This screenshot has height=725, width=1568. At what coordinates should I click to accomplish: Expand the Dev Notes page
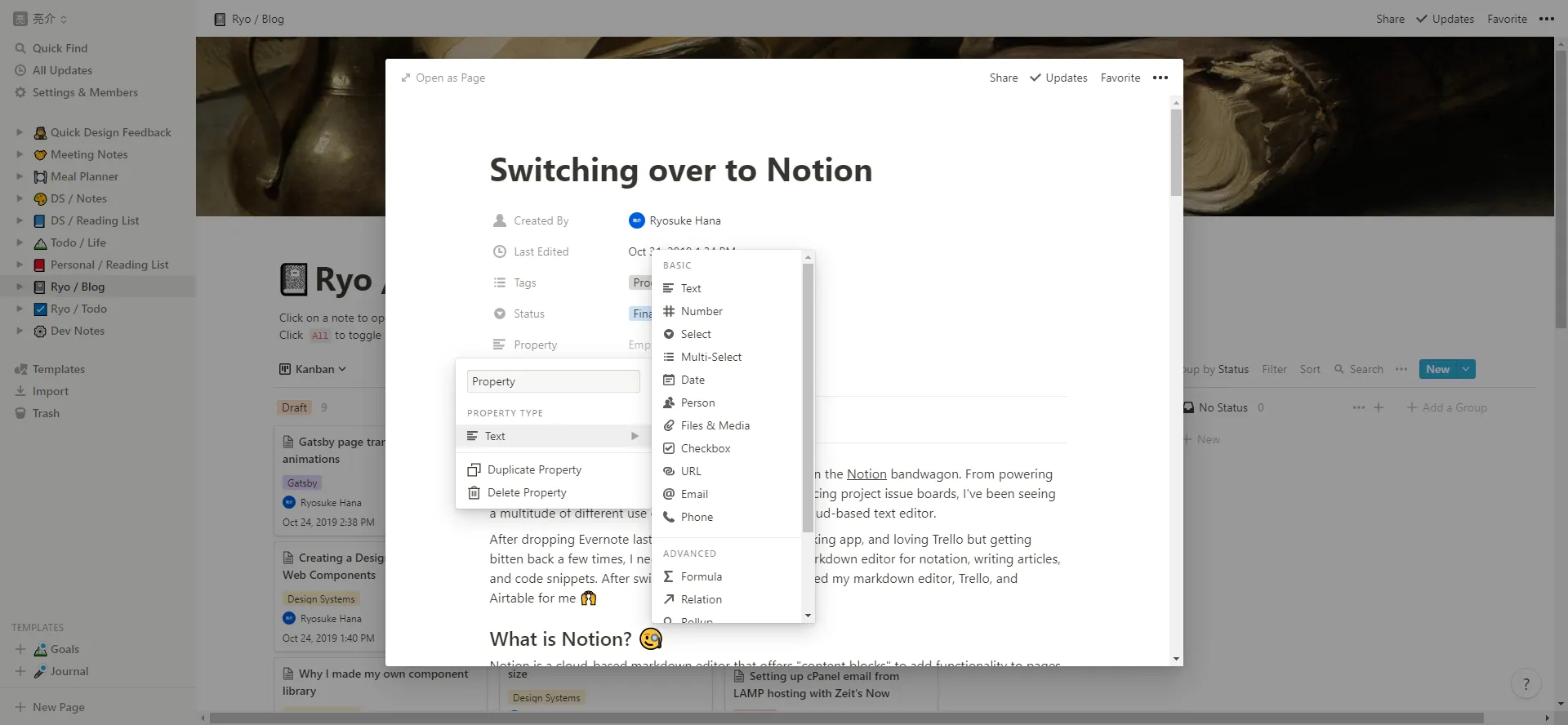tap(20, 331)
